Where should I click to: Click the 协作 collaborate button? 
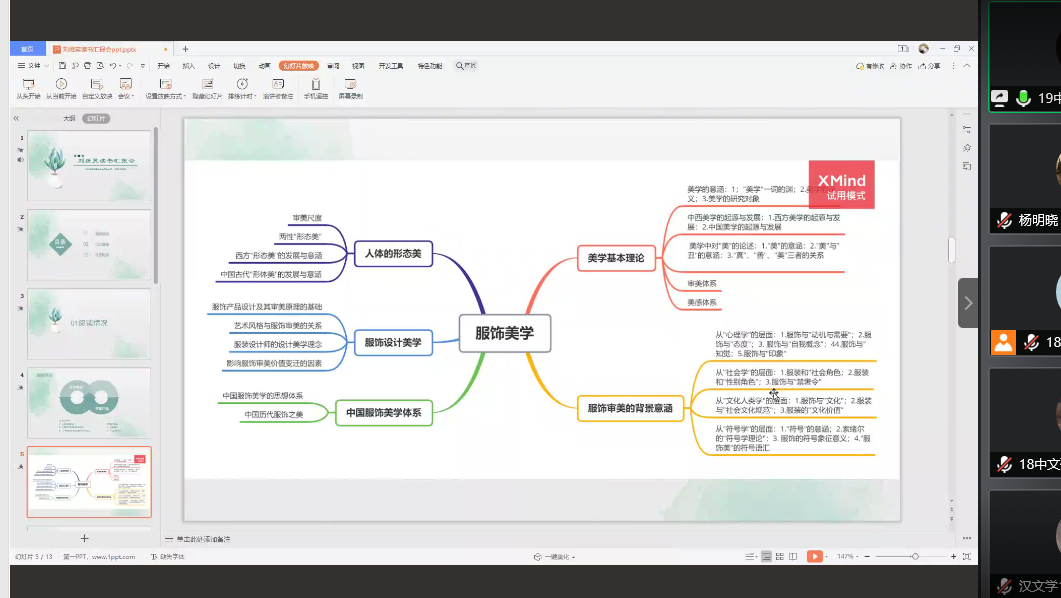point(901,66)
